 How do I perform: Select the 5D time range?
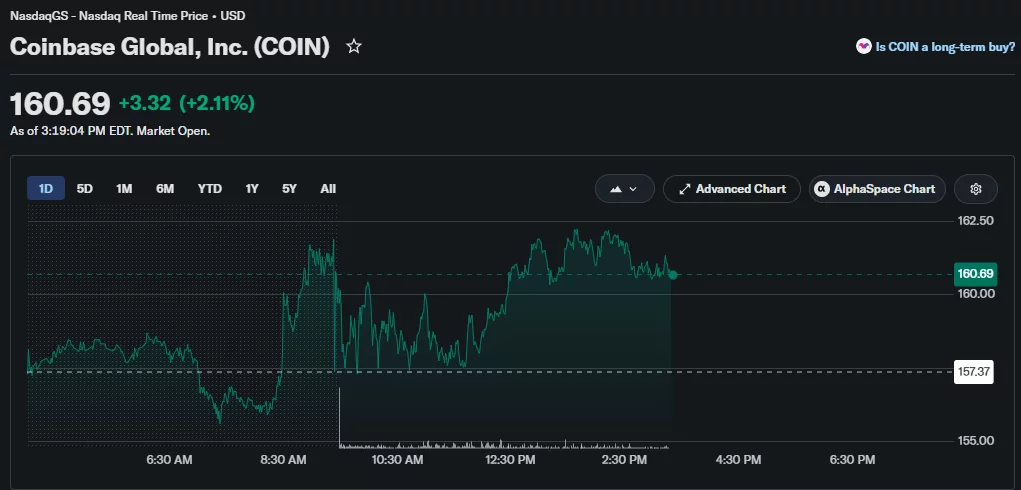click(85, 189)
